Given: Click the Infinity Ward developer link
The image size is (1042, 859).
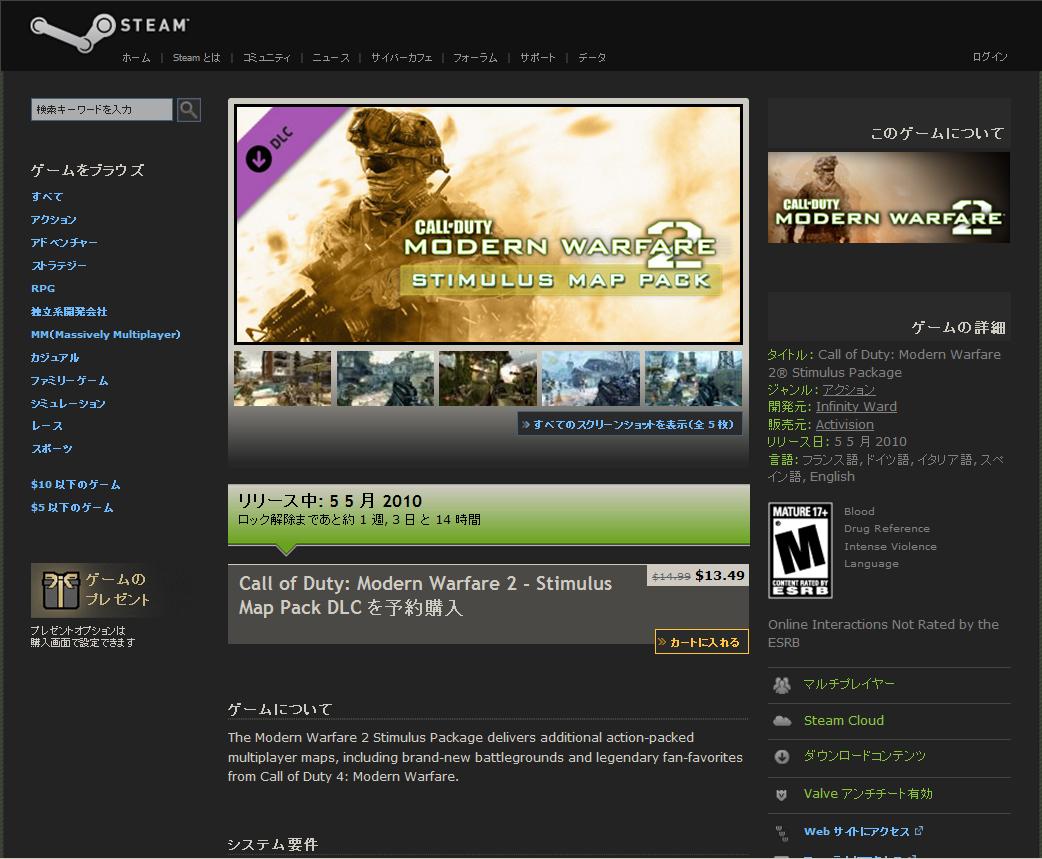Looking at the screenshot, I should coord(857,407).
